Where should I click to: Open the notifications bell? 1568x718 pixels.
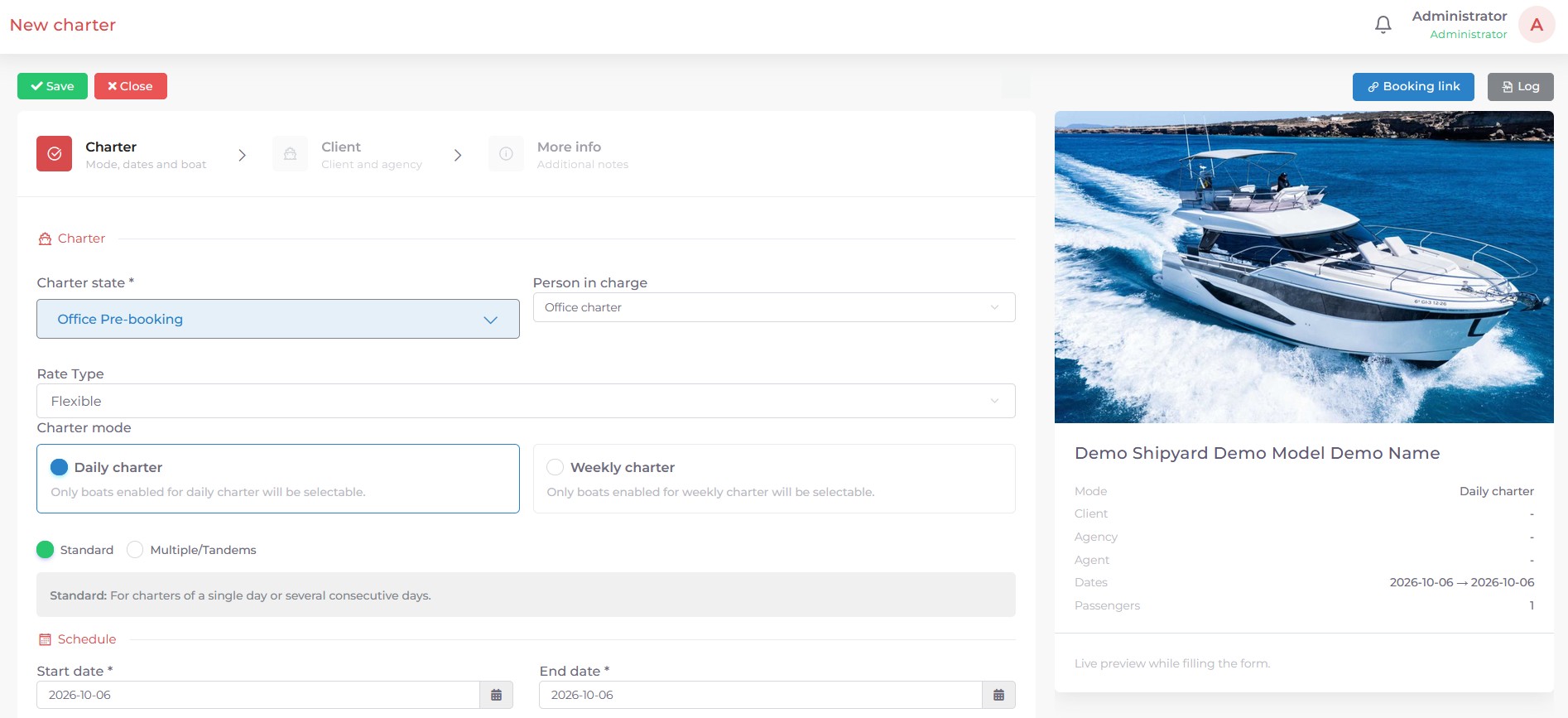click(x=1383, y=25)
